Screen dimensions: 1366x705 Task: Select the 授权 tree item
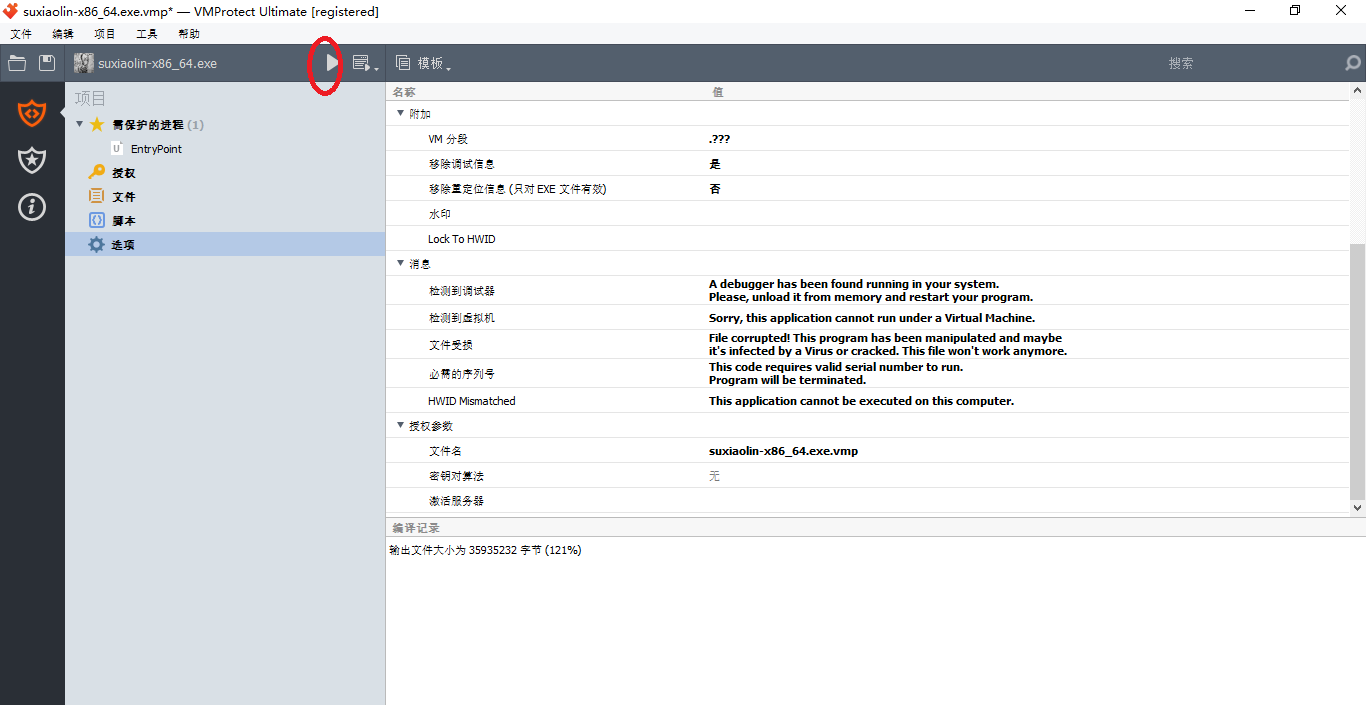(124, 173)
